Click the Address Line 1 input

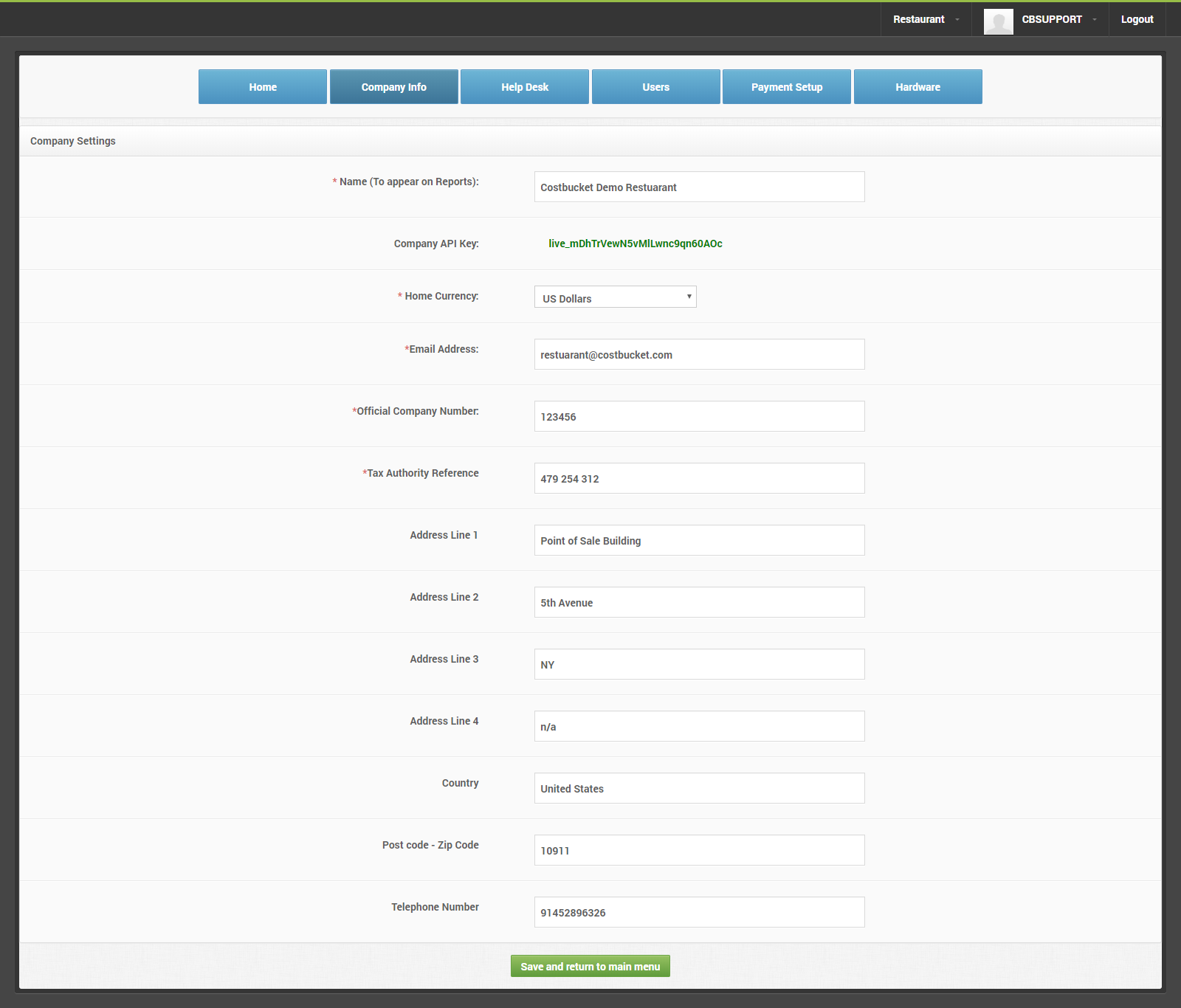coord(699,541)
